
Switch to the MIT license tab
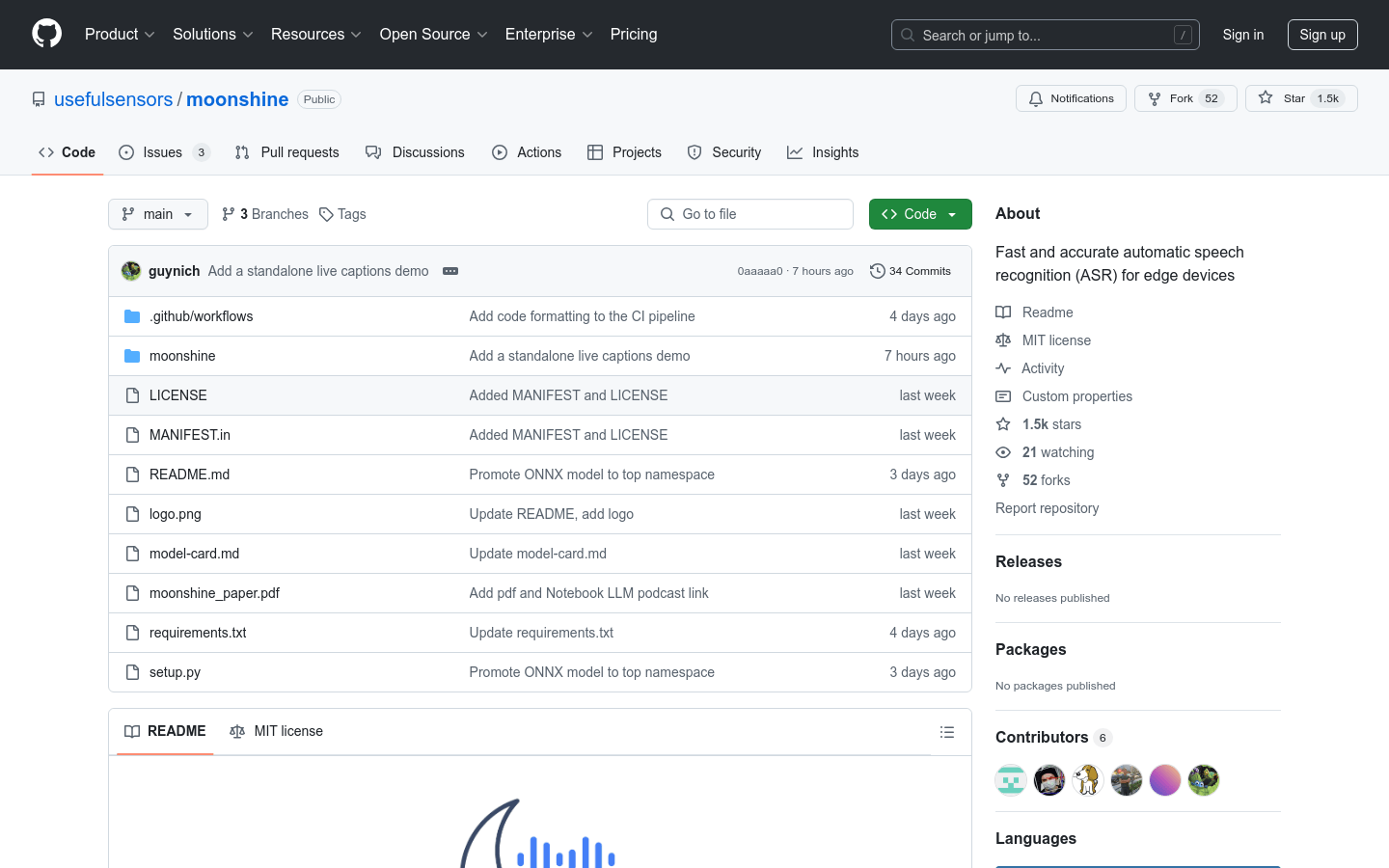point(276,731)
